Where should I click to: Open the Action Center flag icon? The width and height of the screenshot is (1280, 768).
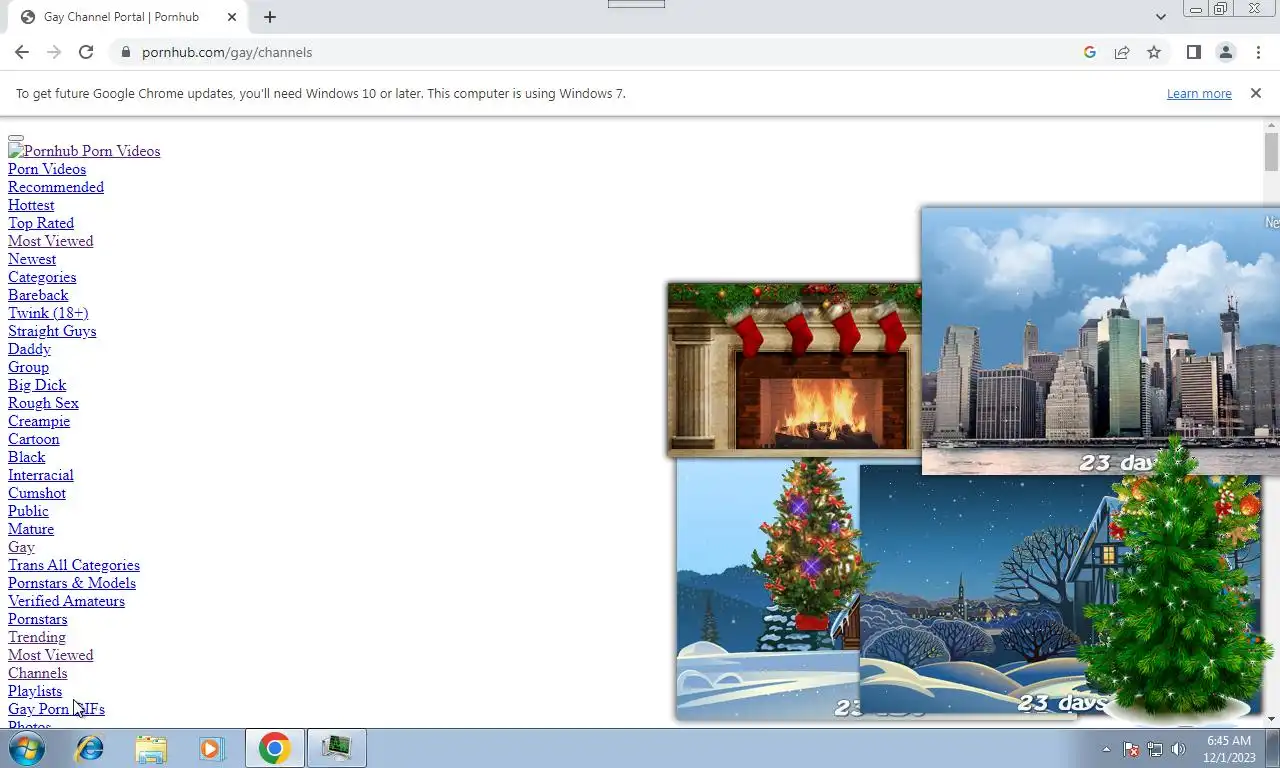pos(1131,749)
